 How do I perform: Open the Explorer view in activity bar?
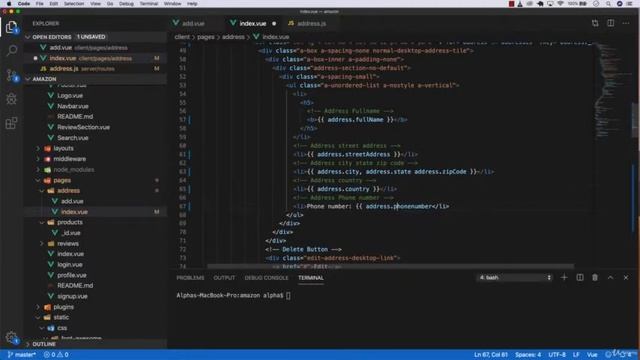pos(12,27)
